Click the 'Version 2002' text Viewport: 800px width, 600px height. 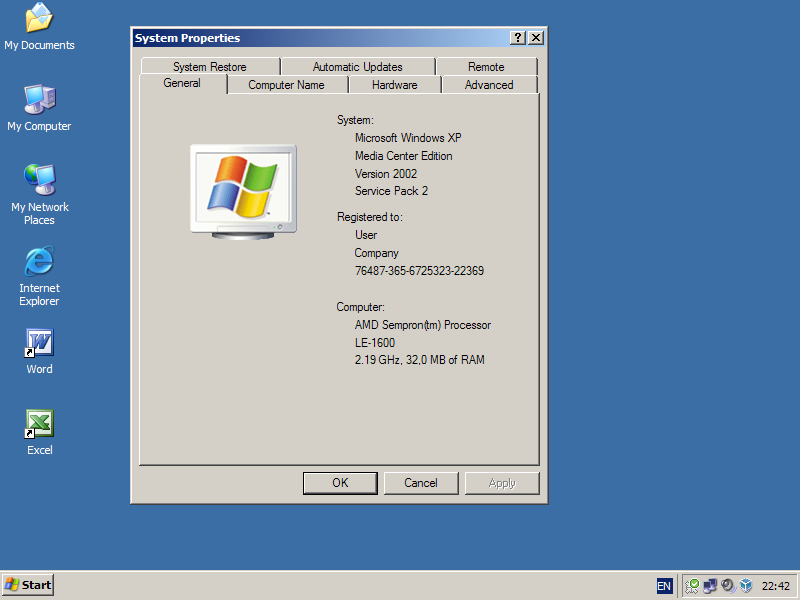(x=386, y=173)
